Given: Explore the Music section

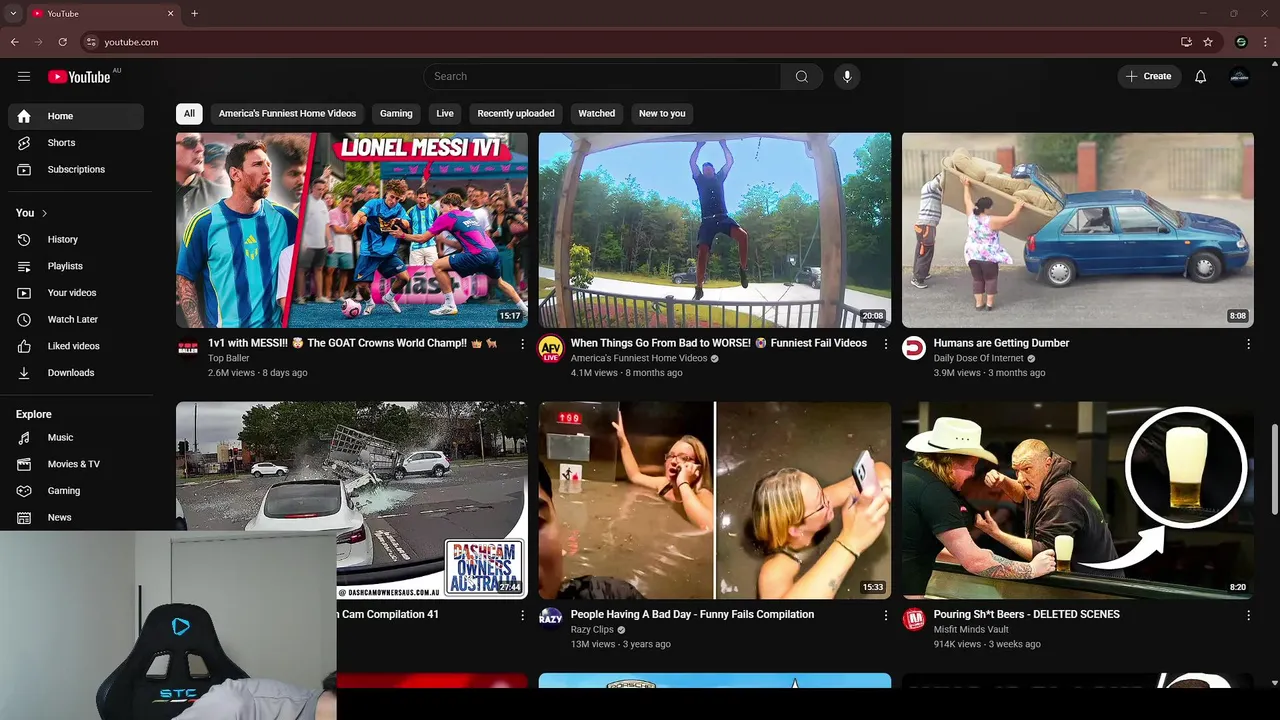Looking at the screenshot, I should click(76, 437).
